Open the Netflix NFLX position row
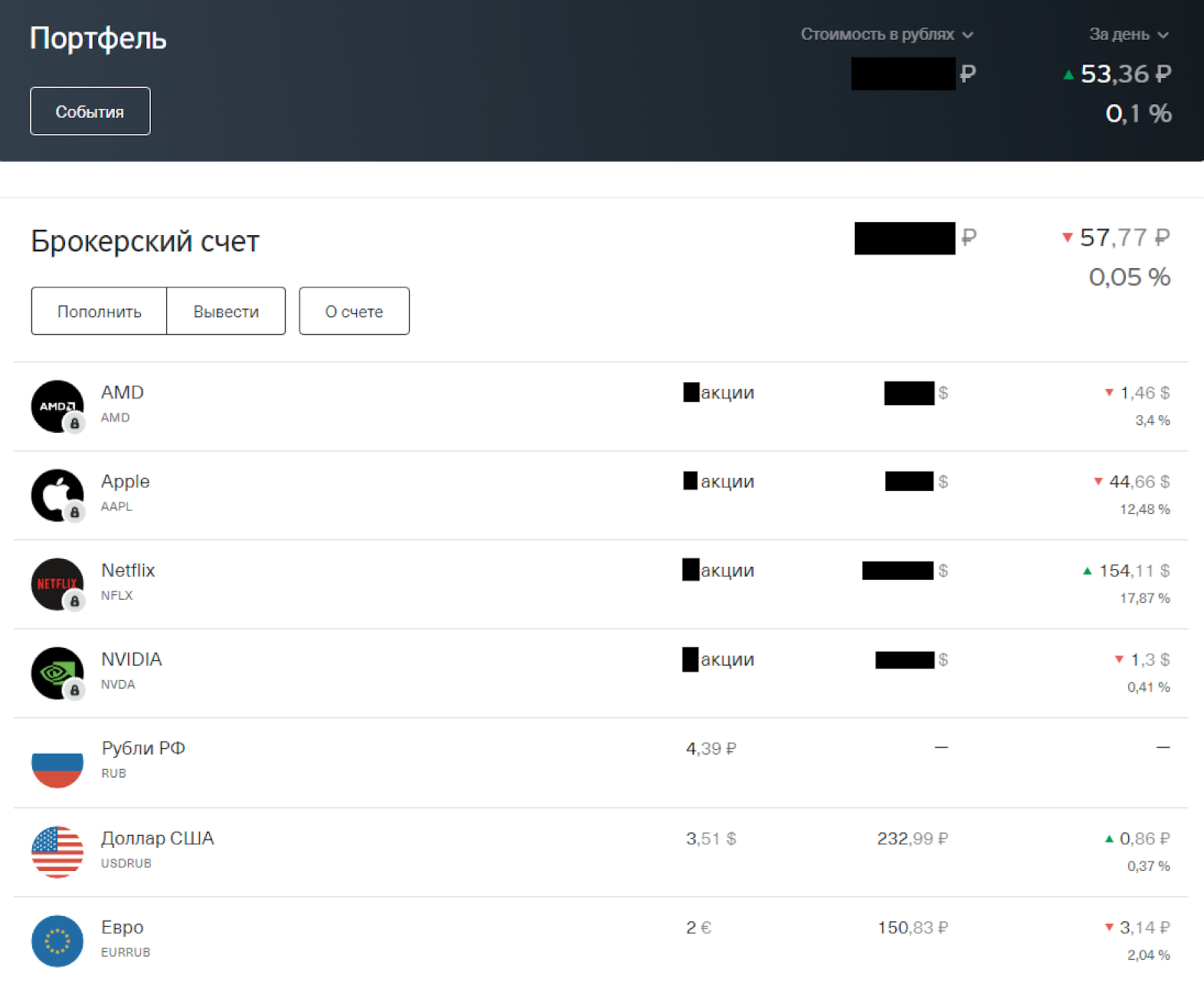1204x985 pixels. tap(601, 584)
